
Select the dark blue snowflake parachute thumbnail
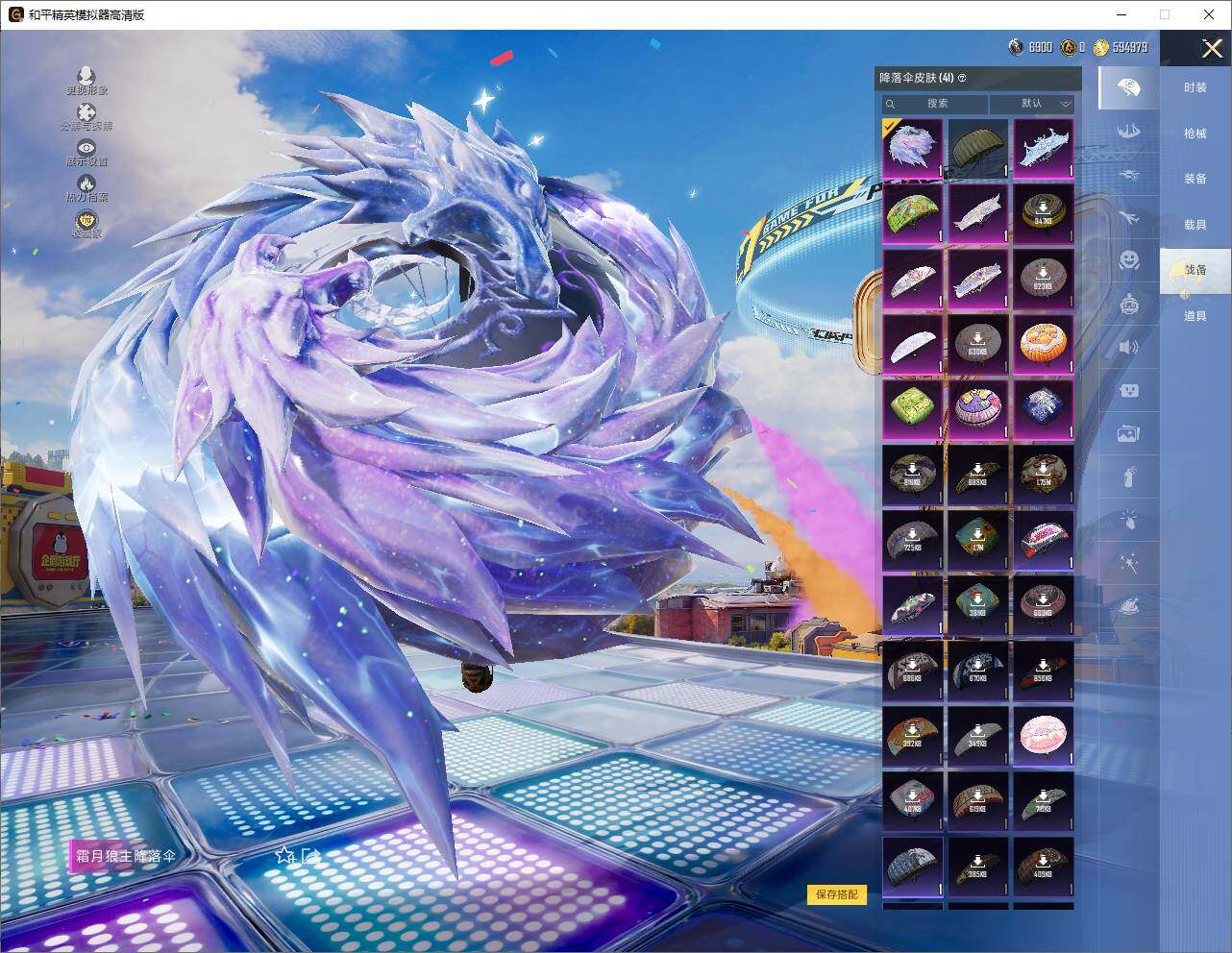click(x=1044, y=409)
